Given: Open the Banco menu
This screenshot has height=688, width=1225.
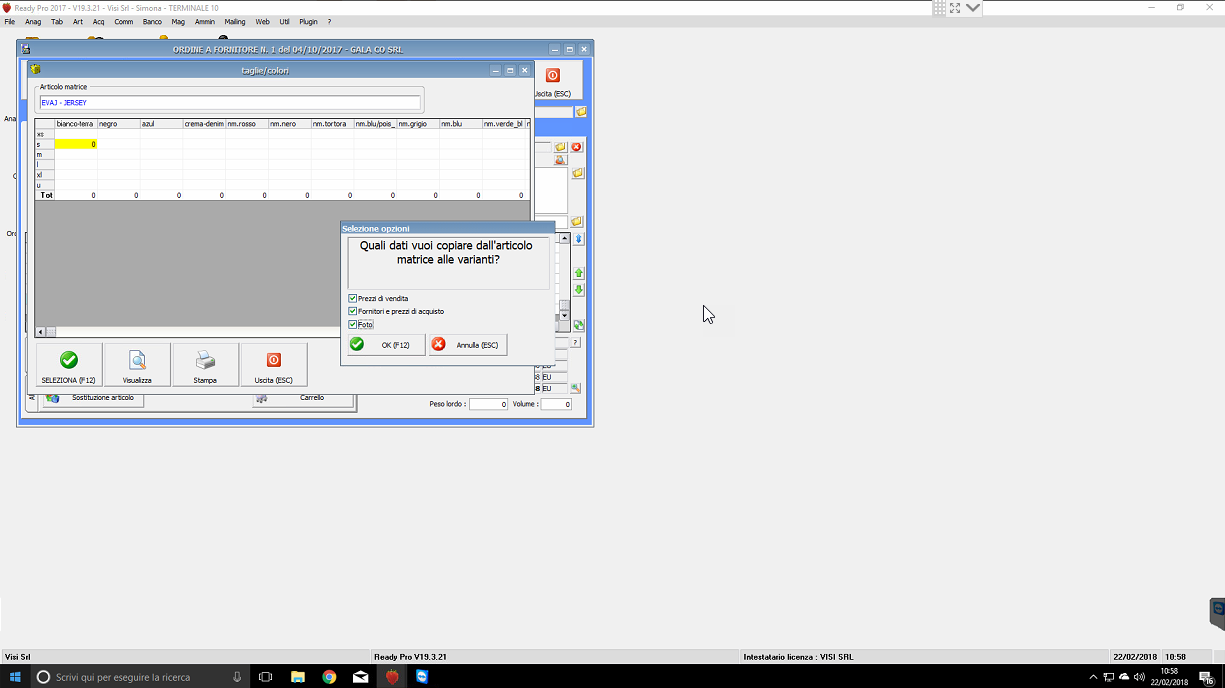Looking at the screenshot, I should point(152,21).
